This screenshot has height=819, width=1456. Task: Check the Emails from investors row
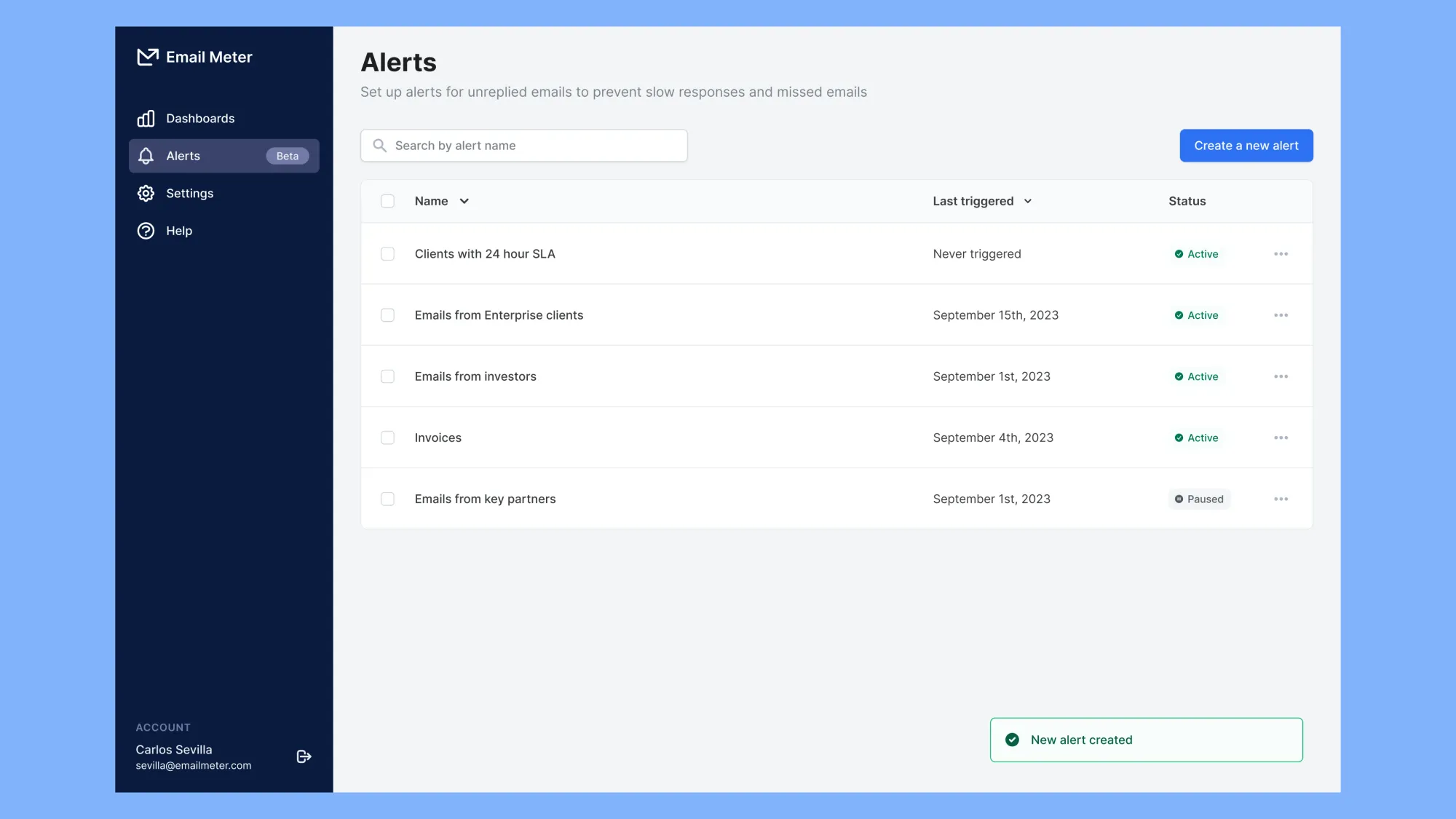[x=387, y=376]
